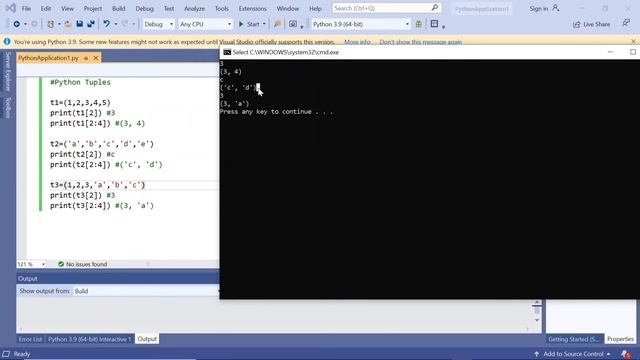Viewport: 640px width, 360px height.
Task: Expand the Start button dropdown arrow
Action: tap(264, 24)
